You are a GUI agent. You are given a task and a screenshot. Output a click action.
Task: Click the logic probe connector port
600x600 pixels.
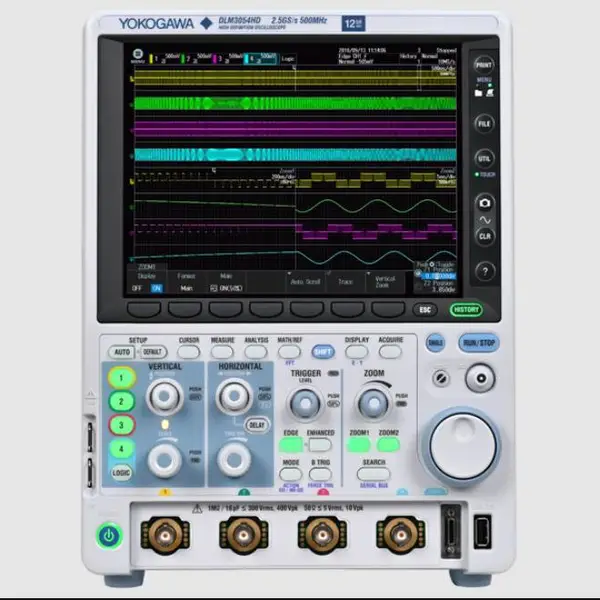[x=451, y=531]
